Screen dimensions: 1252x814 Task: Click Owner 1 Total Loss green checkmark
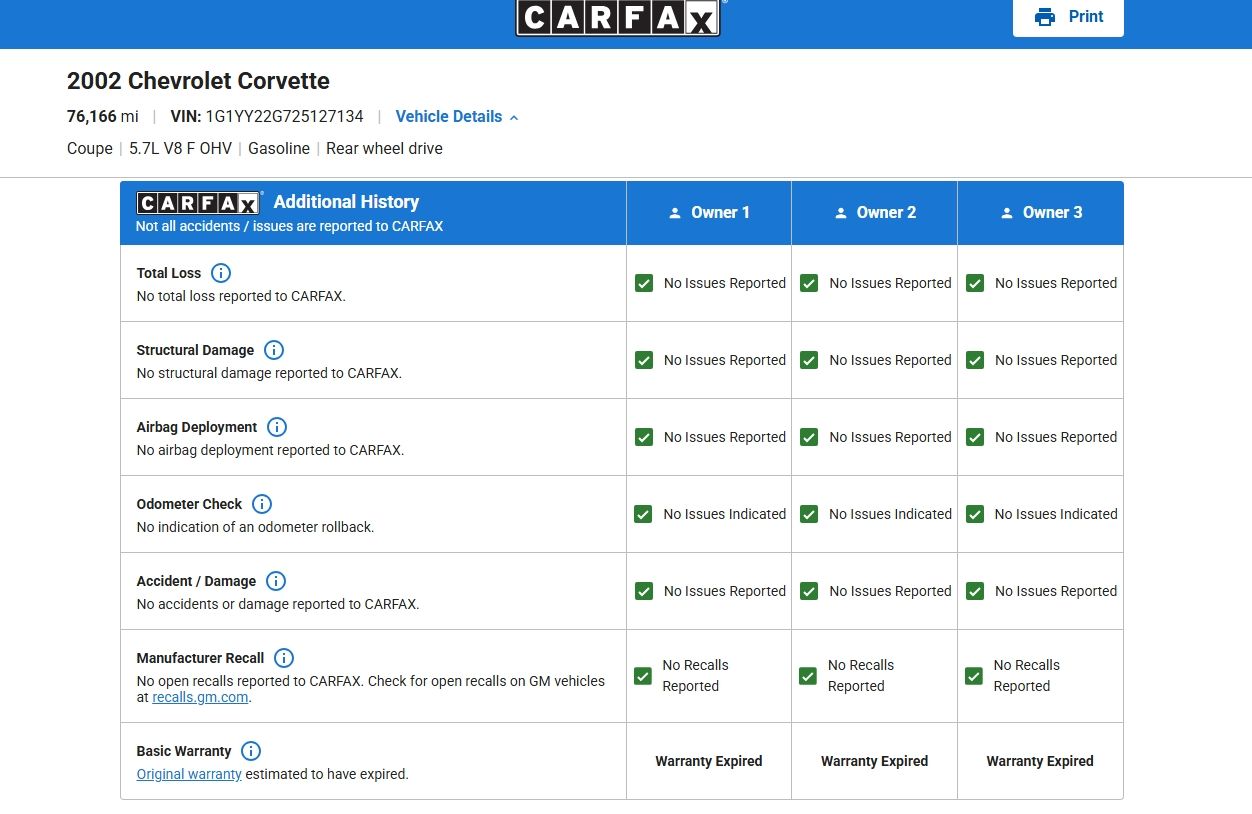click(x=644, y=283)
